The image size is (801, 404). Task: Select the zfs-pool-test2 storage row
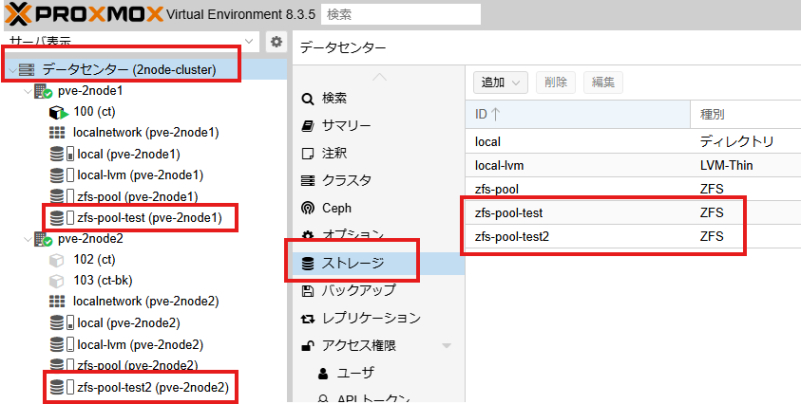pos(633,236)
